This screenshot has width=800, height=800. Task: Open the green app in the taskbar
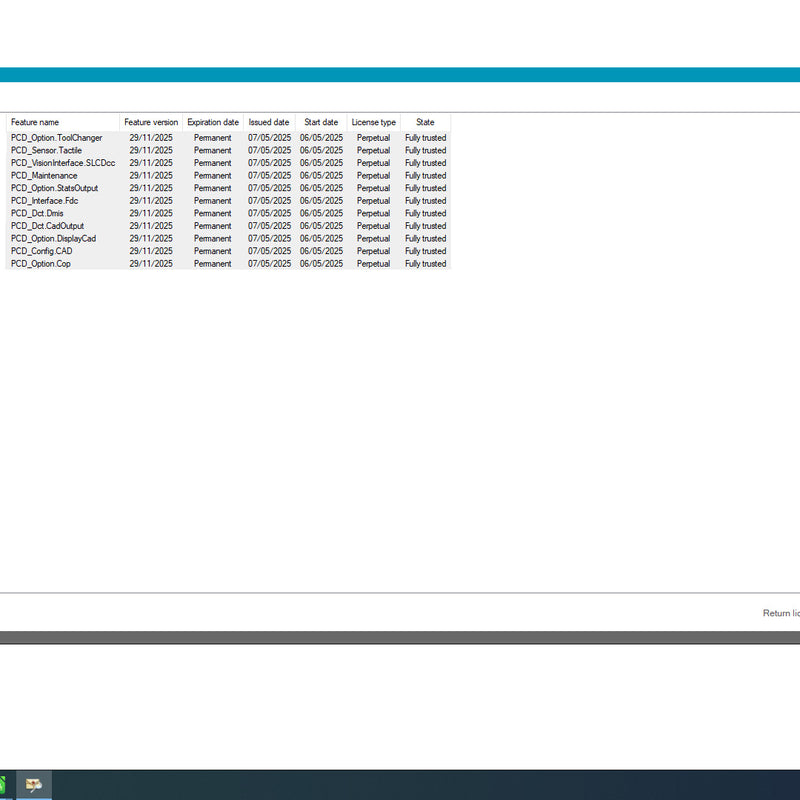3,785
